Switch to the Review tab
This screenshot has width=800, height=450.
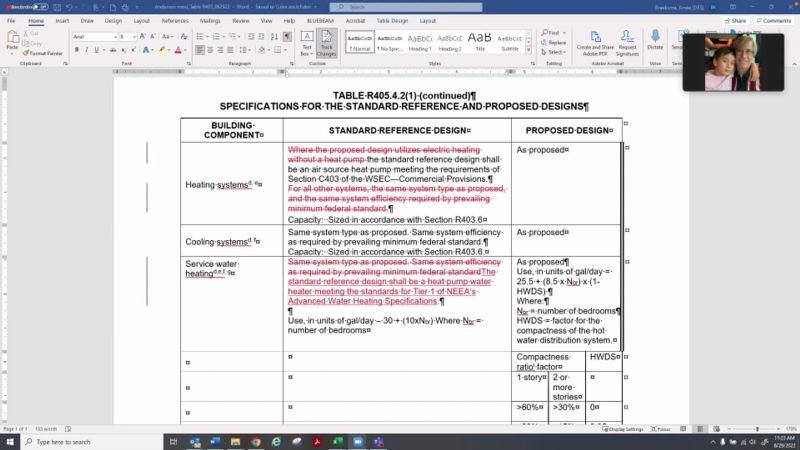243,20
